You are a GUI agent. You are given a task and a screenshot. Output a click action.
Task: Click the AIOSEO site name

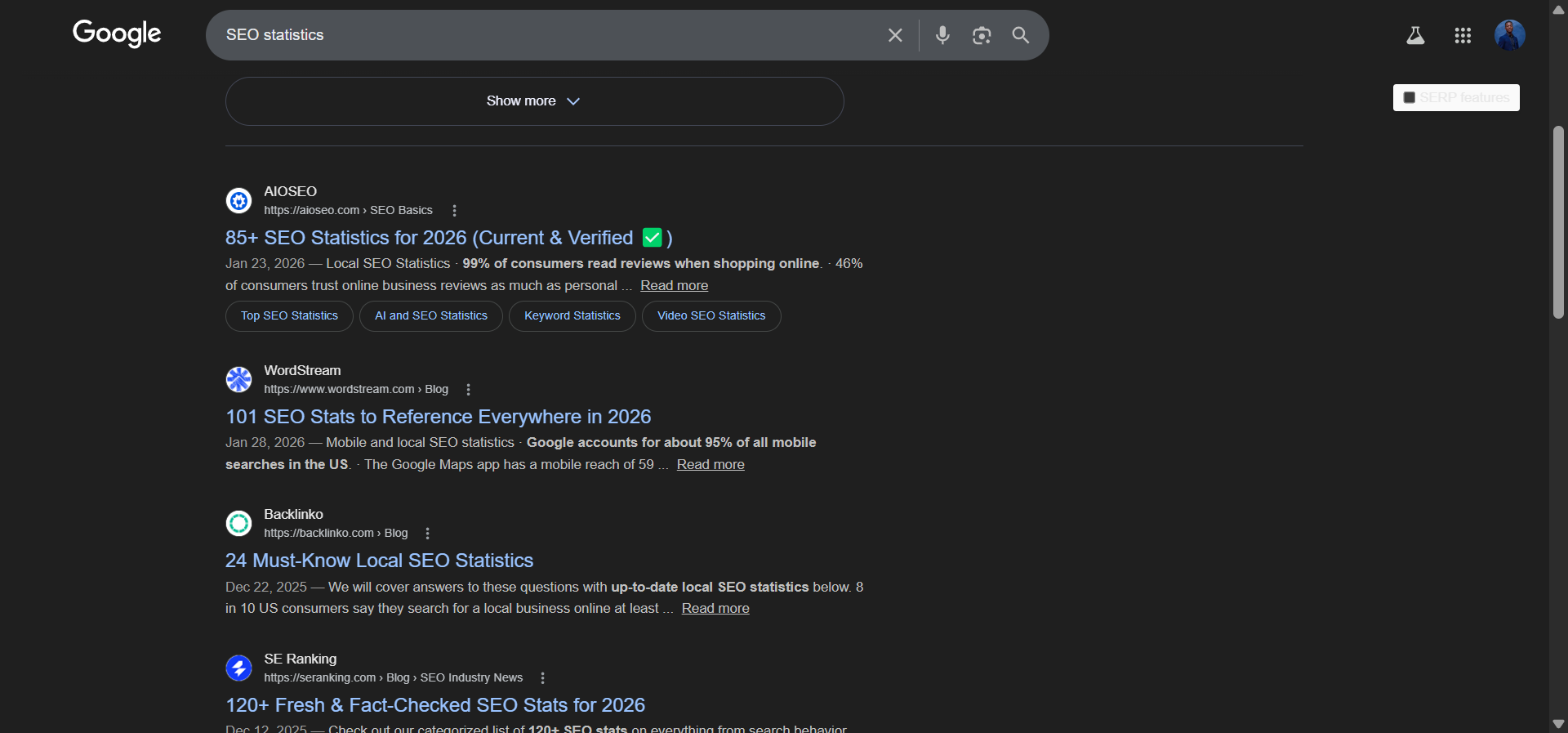coord(290,191)
